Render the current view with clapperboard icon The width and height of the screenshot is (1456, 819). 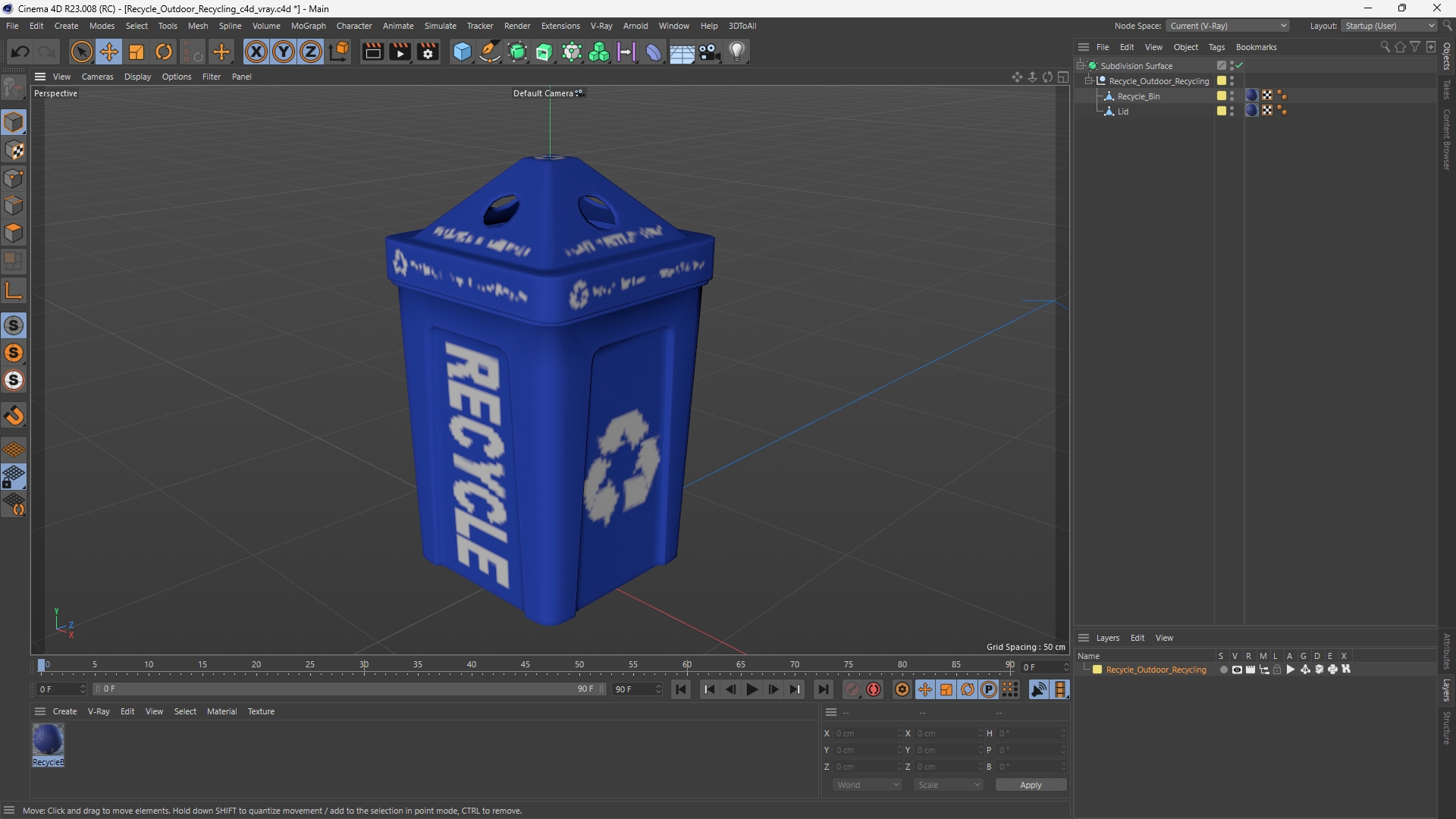(x=372, y=52)
